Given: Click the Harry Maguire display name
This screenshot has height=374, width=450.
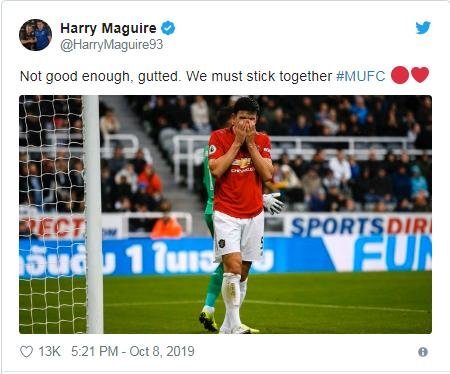Looking at the screenshot, I should click(108, 28).
